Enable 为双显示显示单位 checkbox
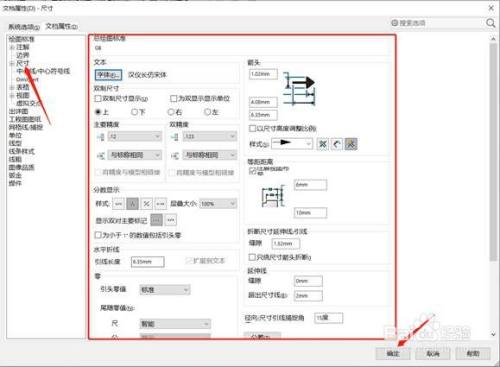 point(173,98)
